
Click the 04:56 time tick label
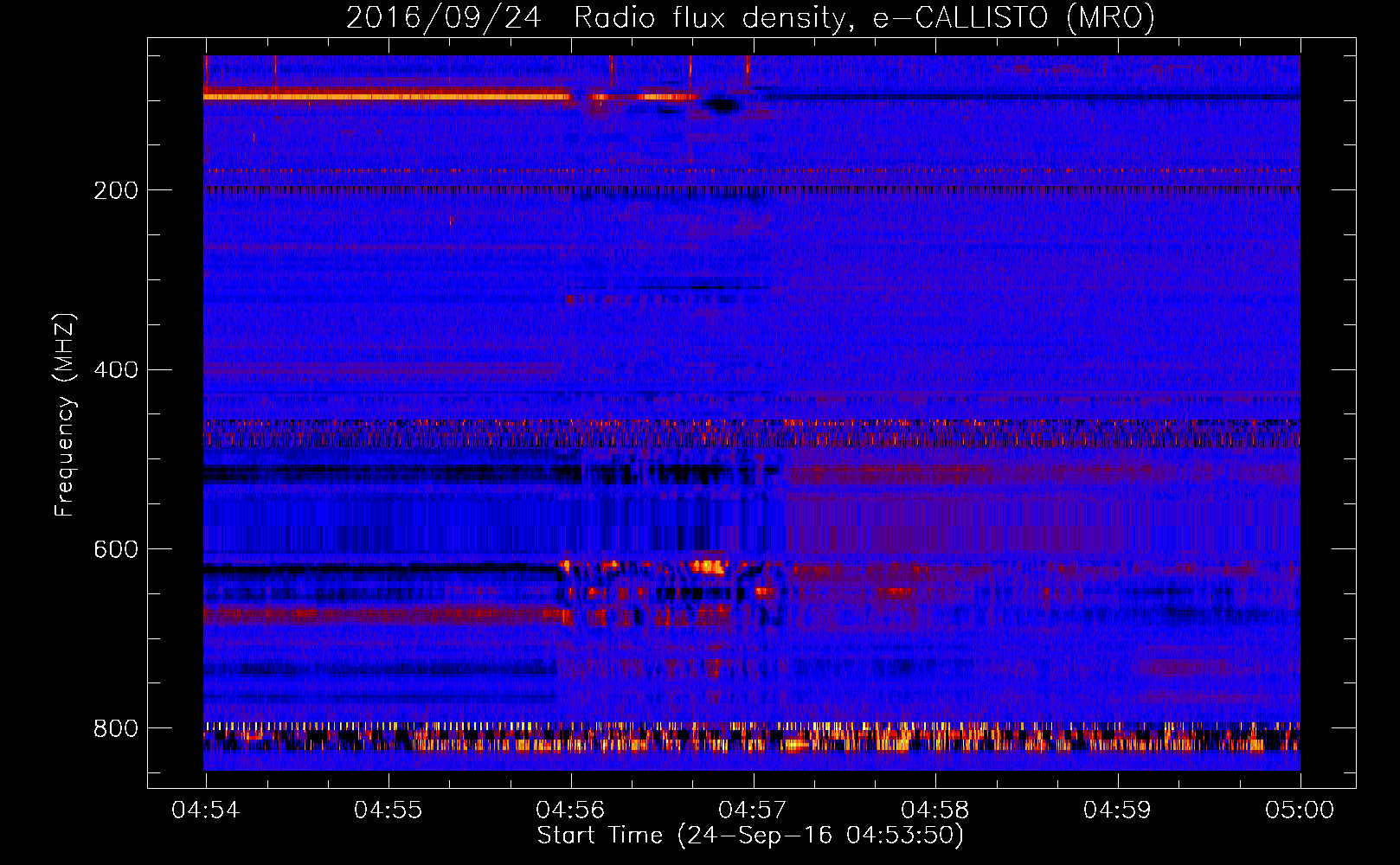(x=571, y=811)
